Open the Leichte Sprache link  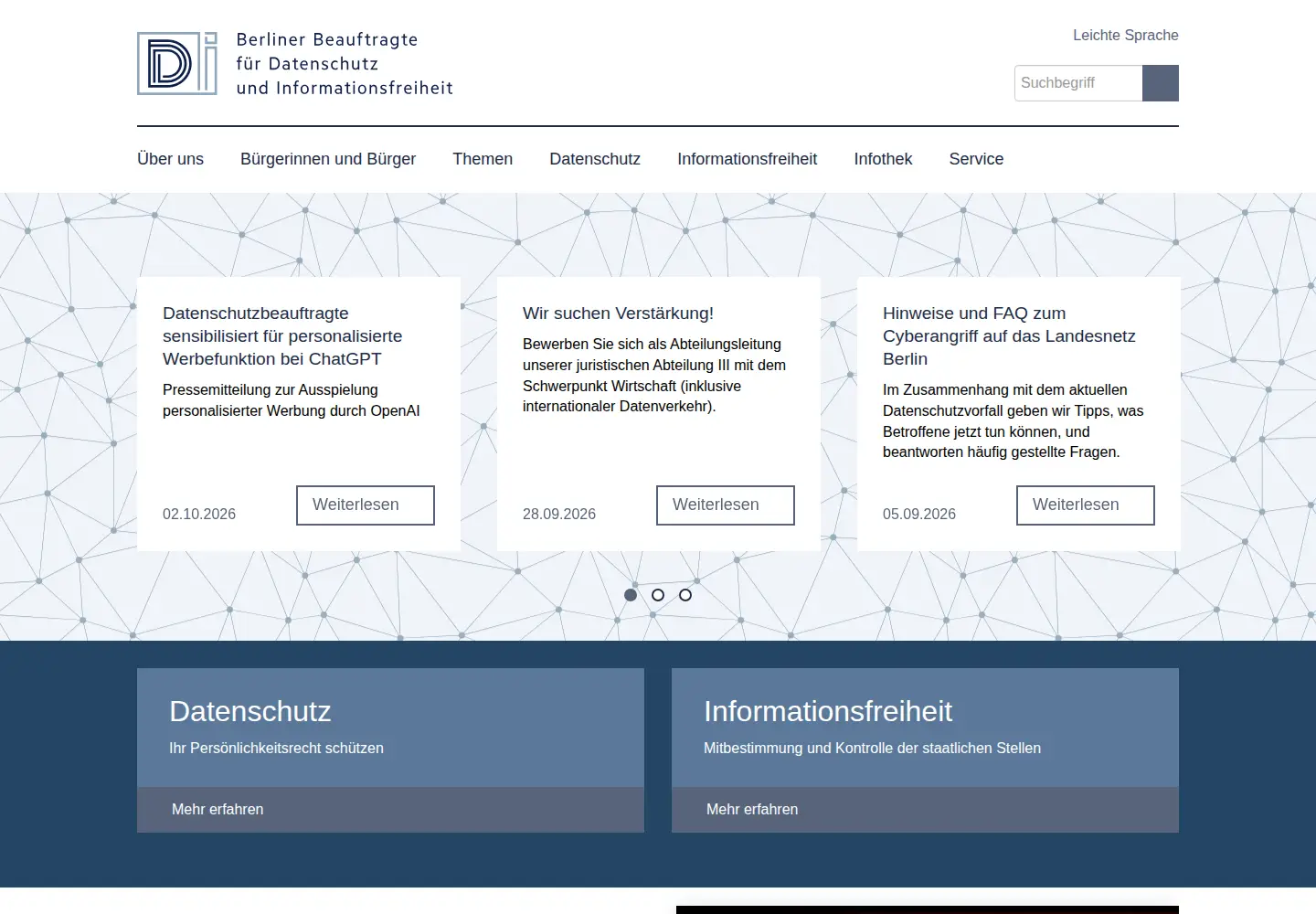point(1126,35)
